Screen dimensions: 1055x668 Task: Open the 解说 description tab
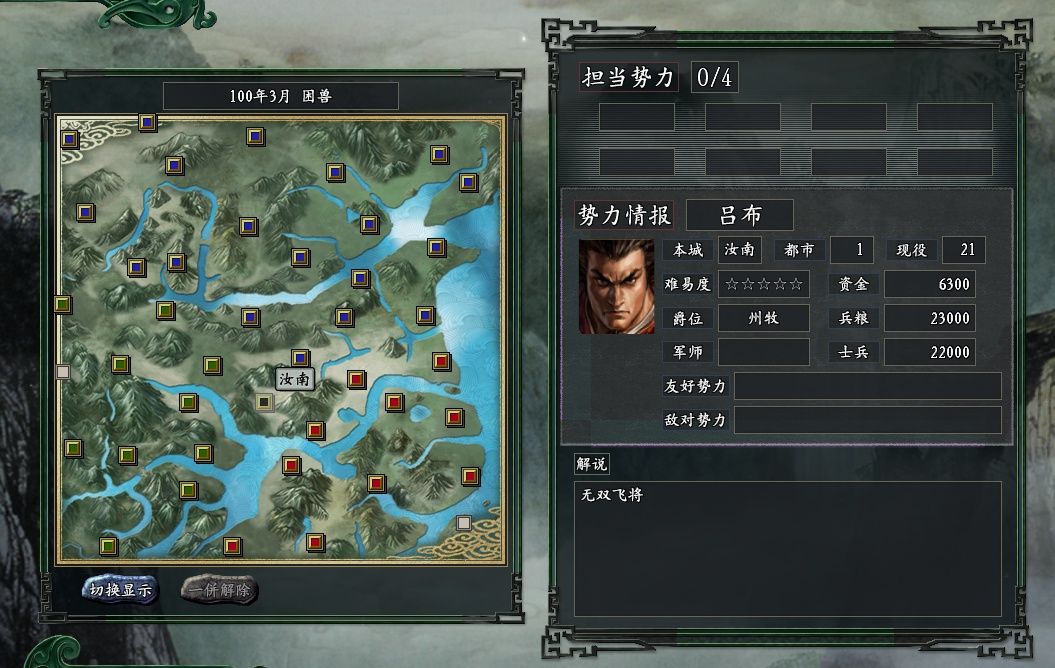591,463
